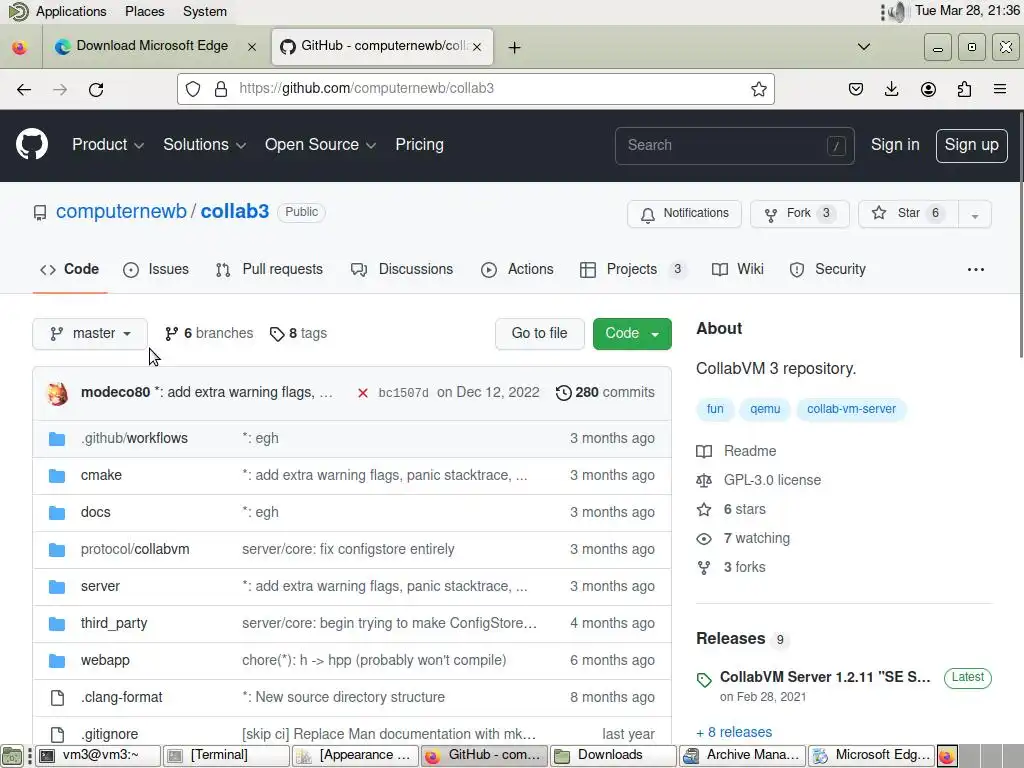Switch to the Issues tab
1024x768 pixels.
coord(156,270)
